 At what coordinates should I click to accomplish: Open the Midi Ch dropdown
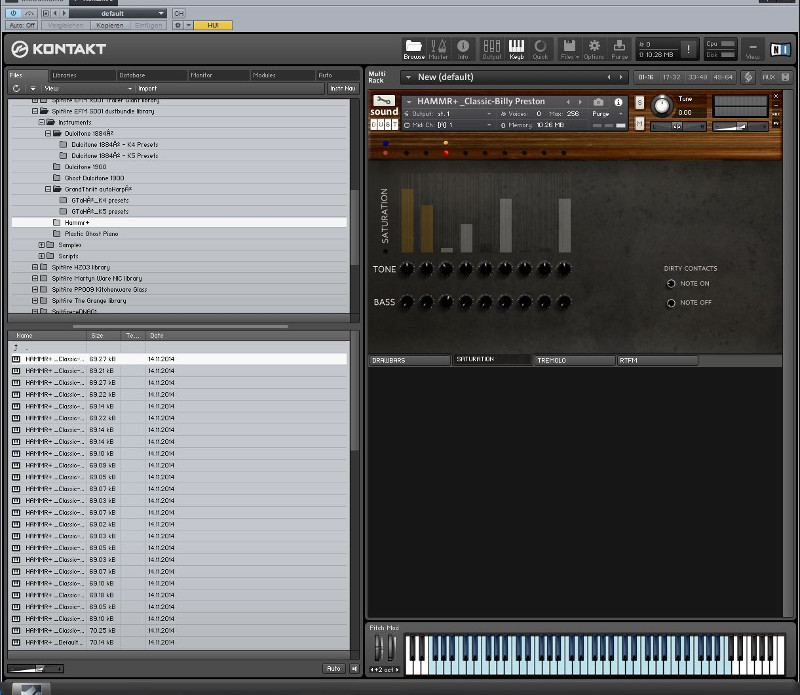(449, 125)
